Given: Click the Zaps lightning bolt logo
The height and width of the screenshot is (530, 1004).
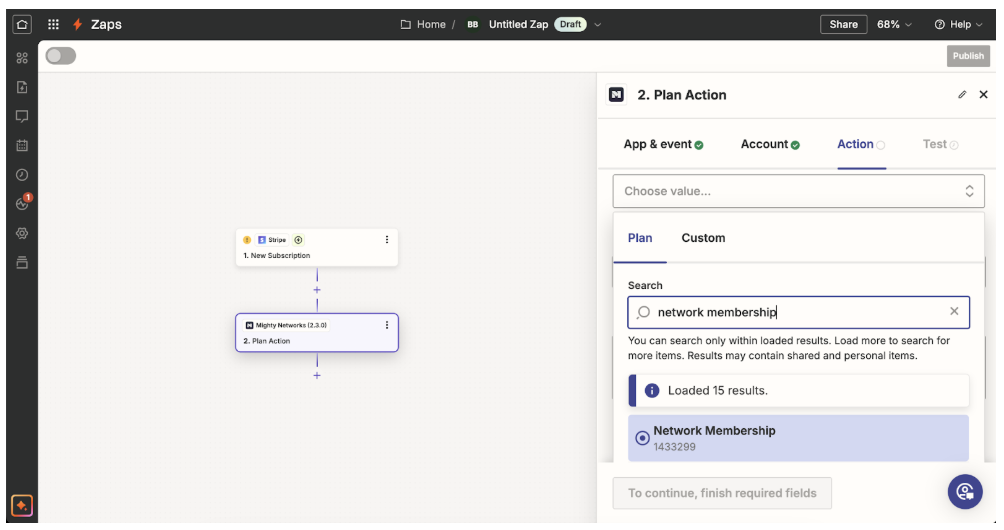Looking at the screenshot, I should [77, 24].
